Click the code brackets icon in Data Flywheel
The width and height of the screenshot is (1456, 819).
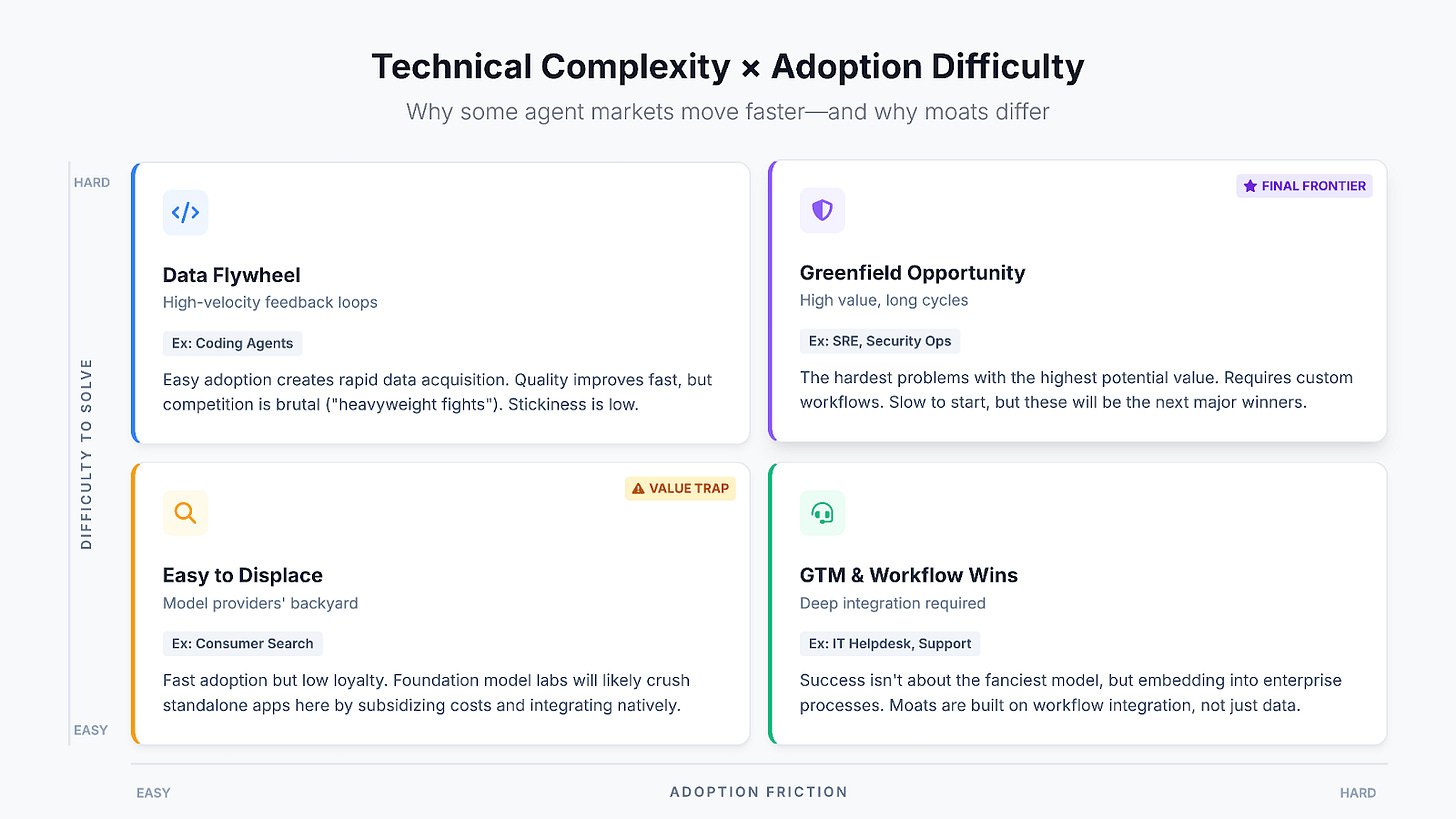[x=185, y=212]
